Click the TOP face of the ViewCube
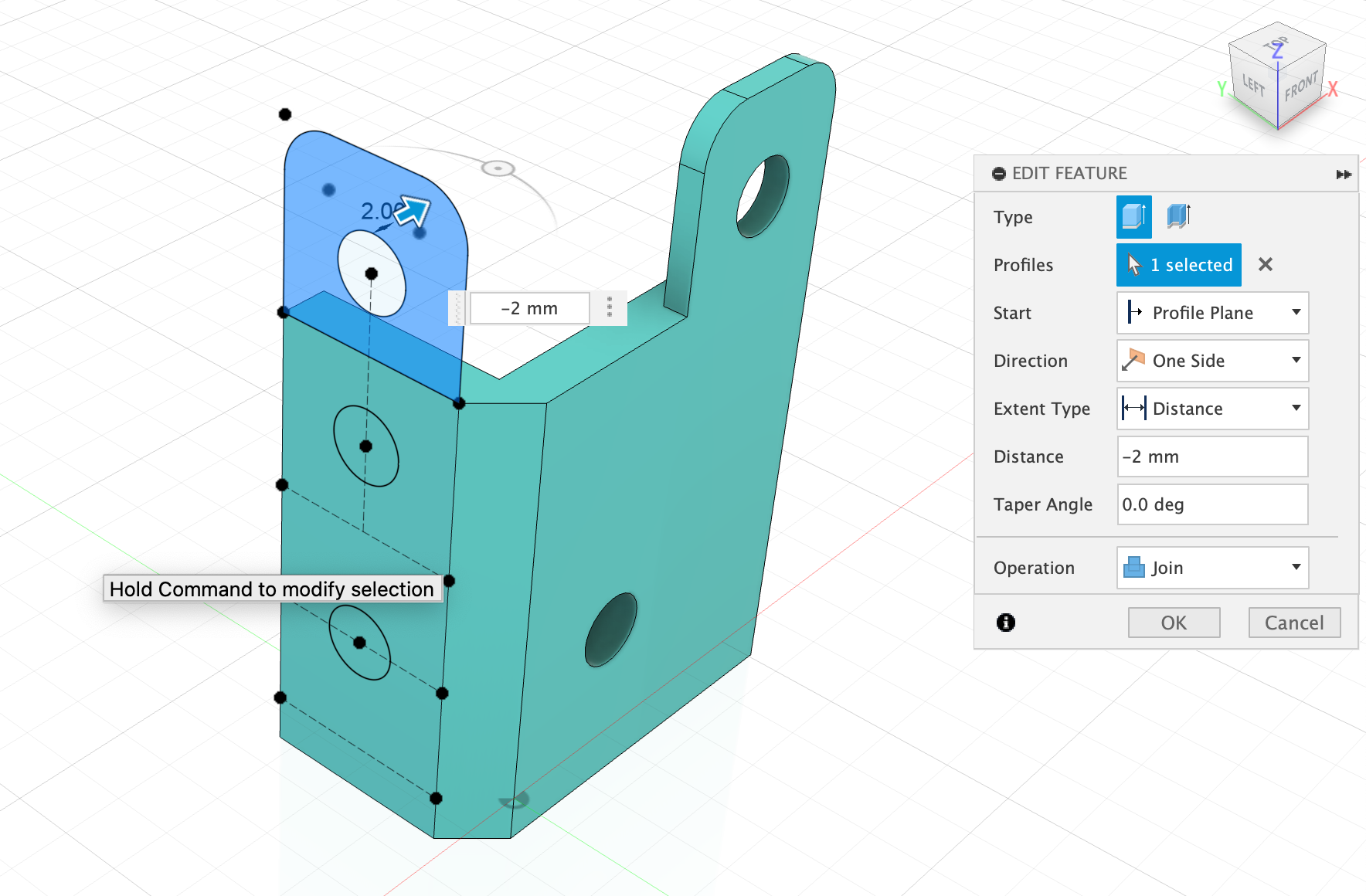This screenshot has width=1366, height=896. click(x=1277, y=46)
